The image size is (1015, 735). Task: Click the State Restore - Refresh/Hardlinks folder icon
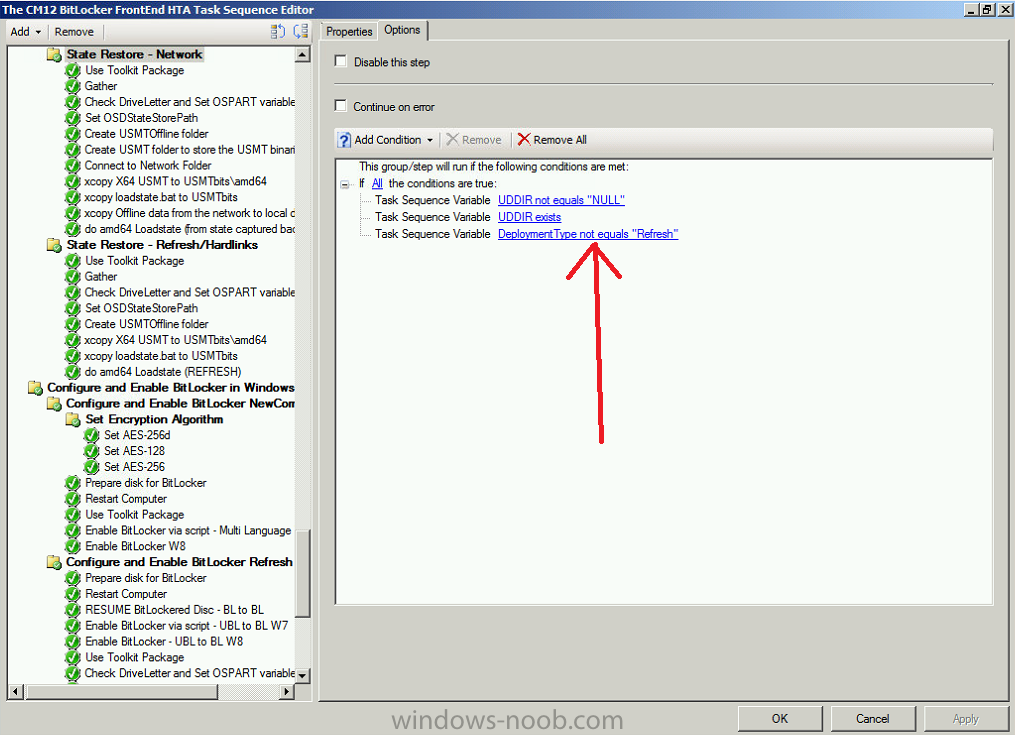pos(54,245)
